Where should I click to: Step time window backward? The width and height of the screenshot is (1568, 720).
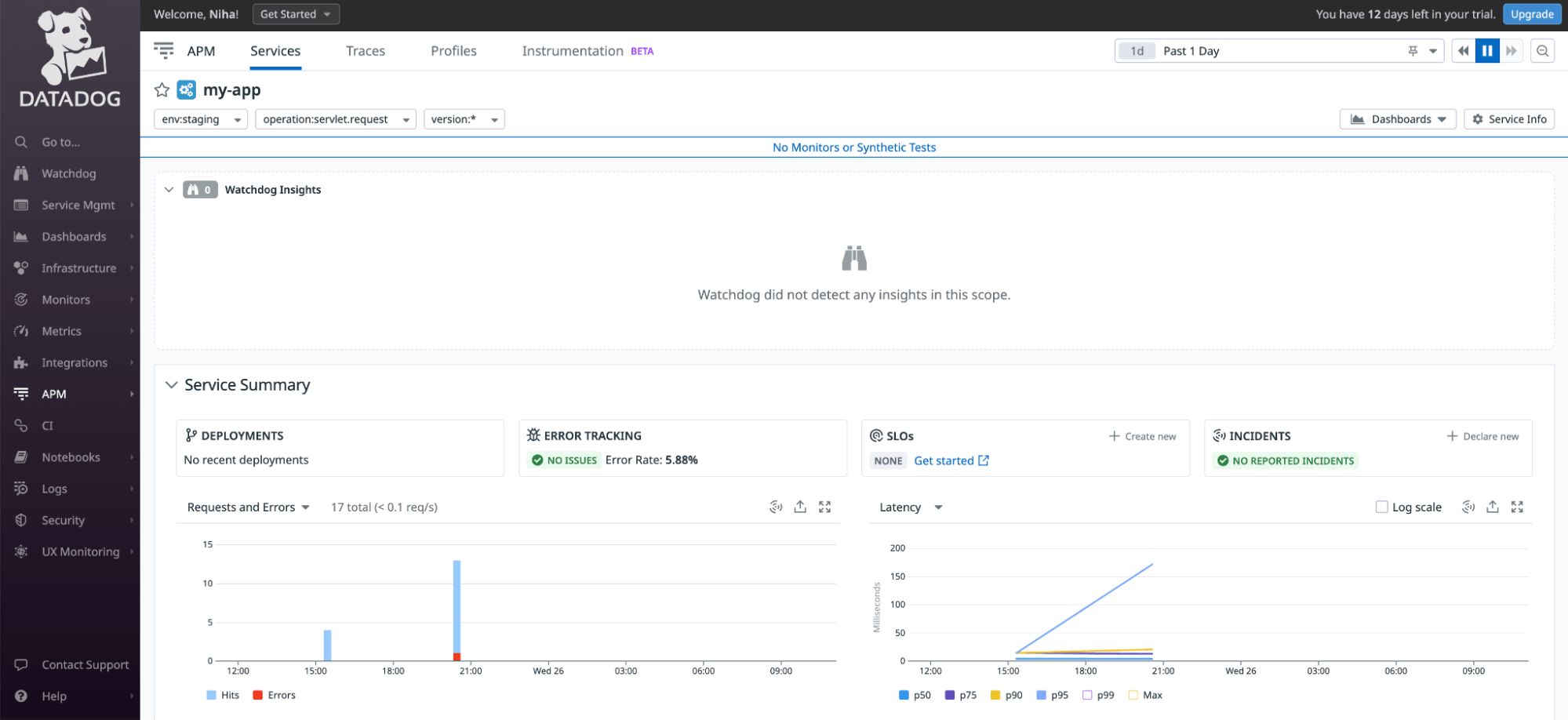1463,51
